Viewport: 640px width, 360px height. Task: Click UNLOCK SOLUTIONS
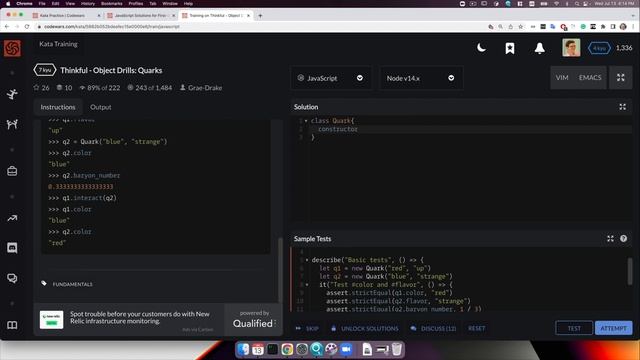coord(365,328)
